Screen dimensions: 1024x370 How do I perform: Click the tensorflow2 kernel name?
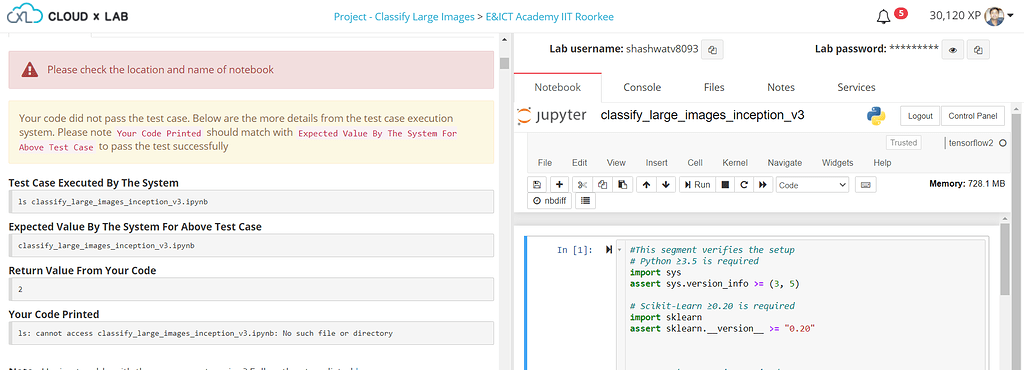coord(970,143)
